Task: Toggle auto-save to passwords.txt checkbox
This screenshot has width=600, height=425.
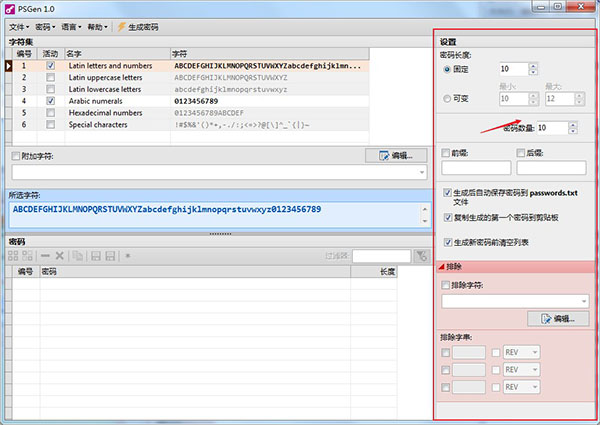Action: point(447,192)
